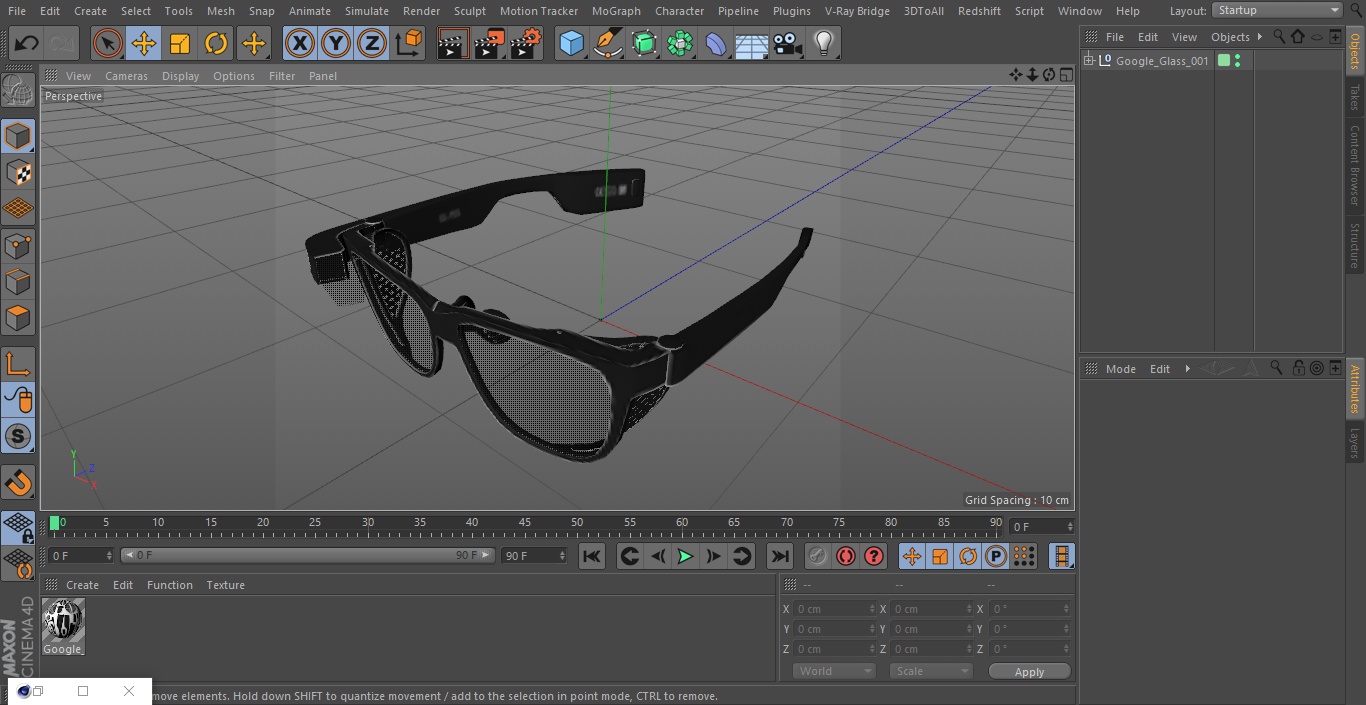Viewport: 1366px width, 705px height.
Task: Open the Layout Startup dropdown
Action: [1277, 10]
